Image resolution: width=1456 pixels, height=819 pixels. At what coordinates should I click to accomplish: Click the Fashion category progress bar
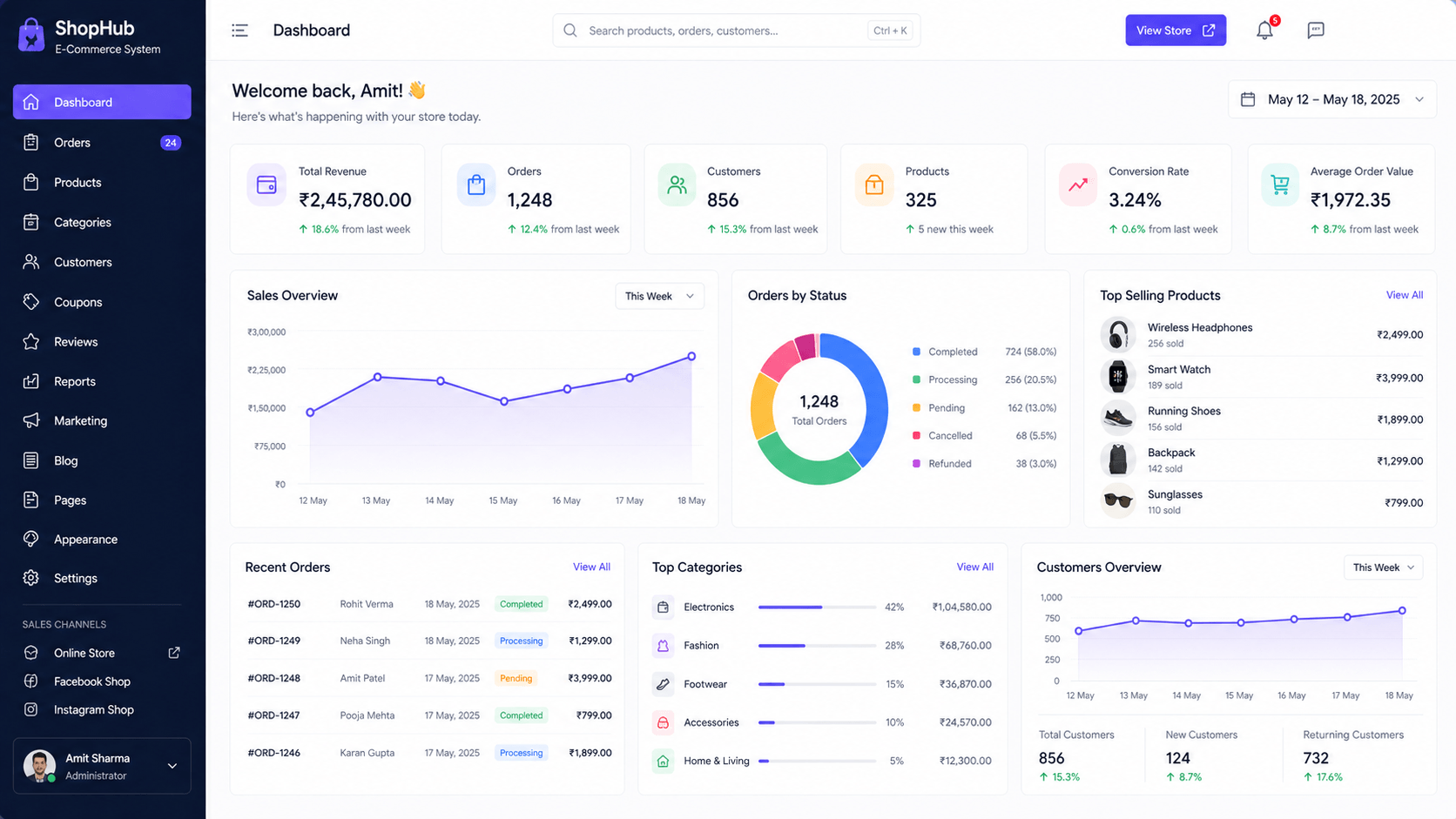816,646
